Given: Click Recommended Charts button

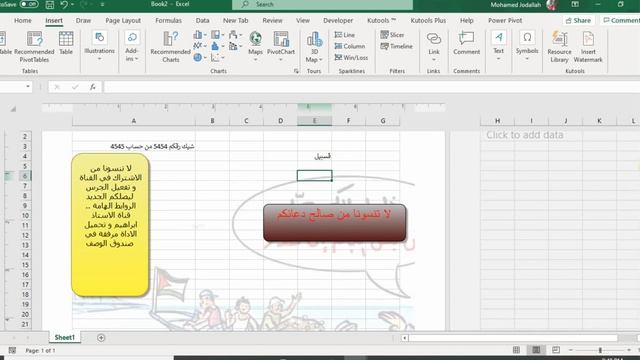Looking at the screenshot, I should pos(171,47).
